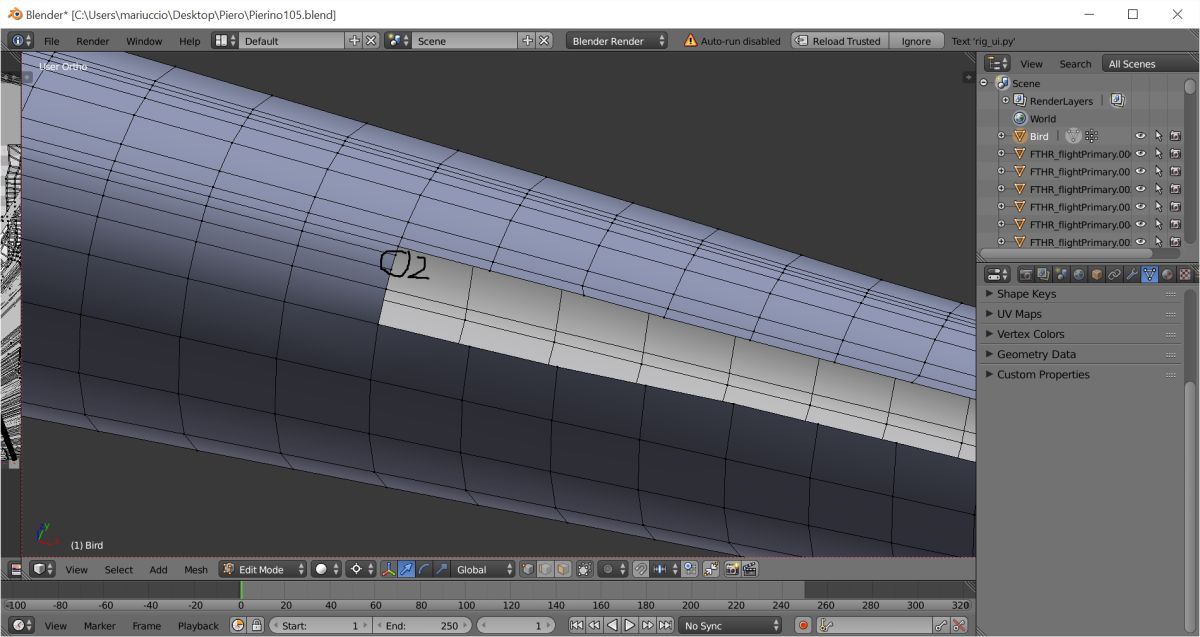Enable vertex select mode
This screenshot has height=637, width=1200.
(x=528, y=569)
